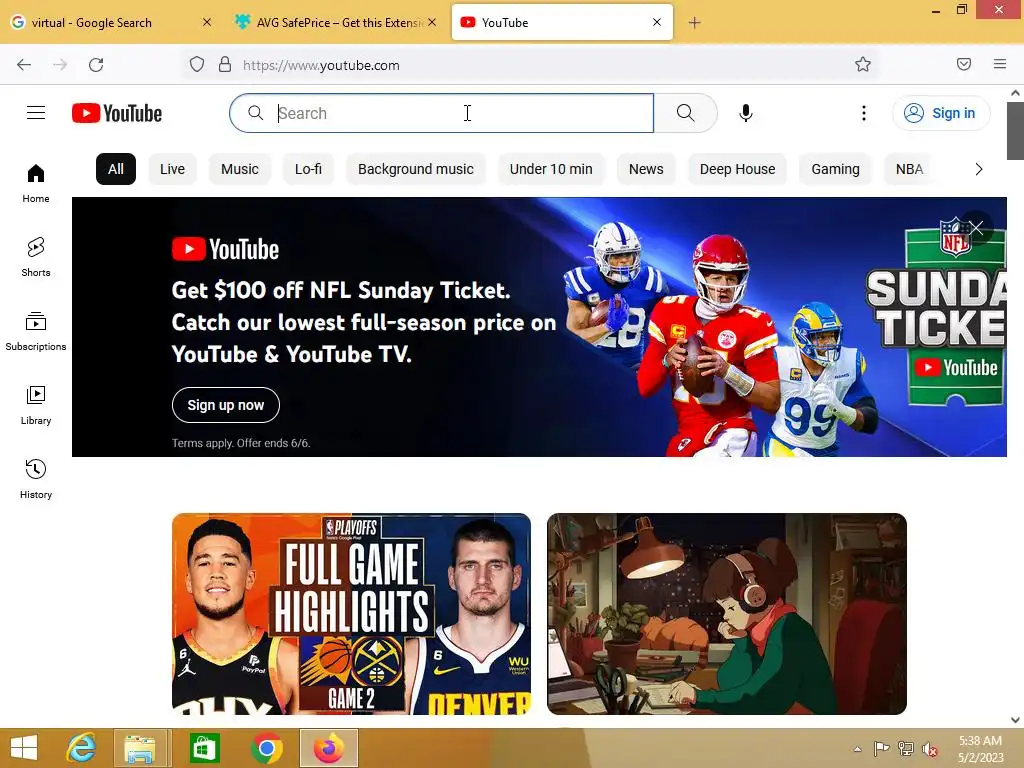Screen dimensions: 1024x768
Task: Open Shorts in the sidebar
Action: [36, 257]
